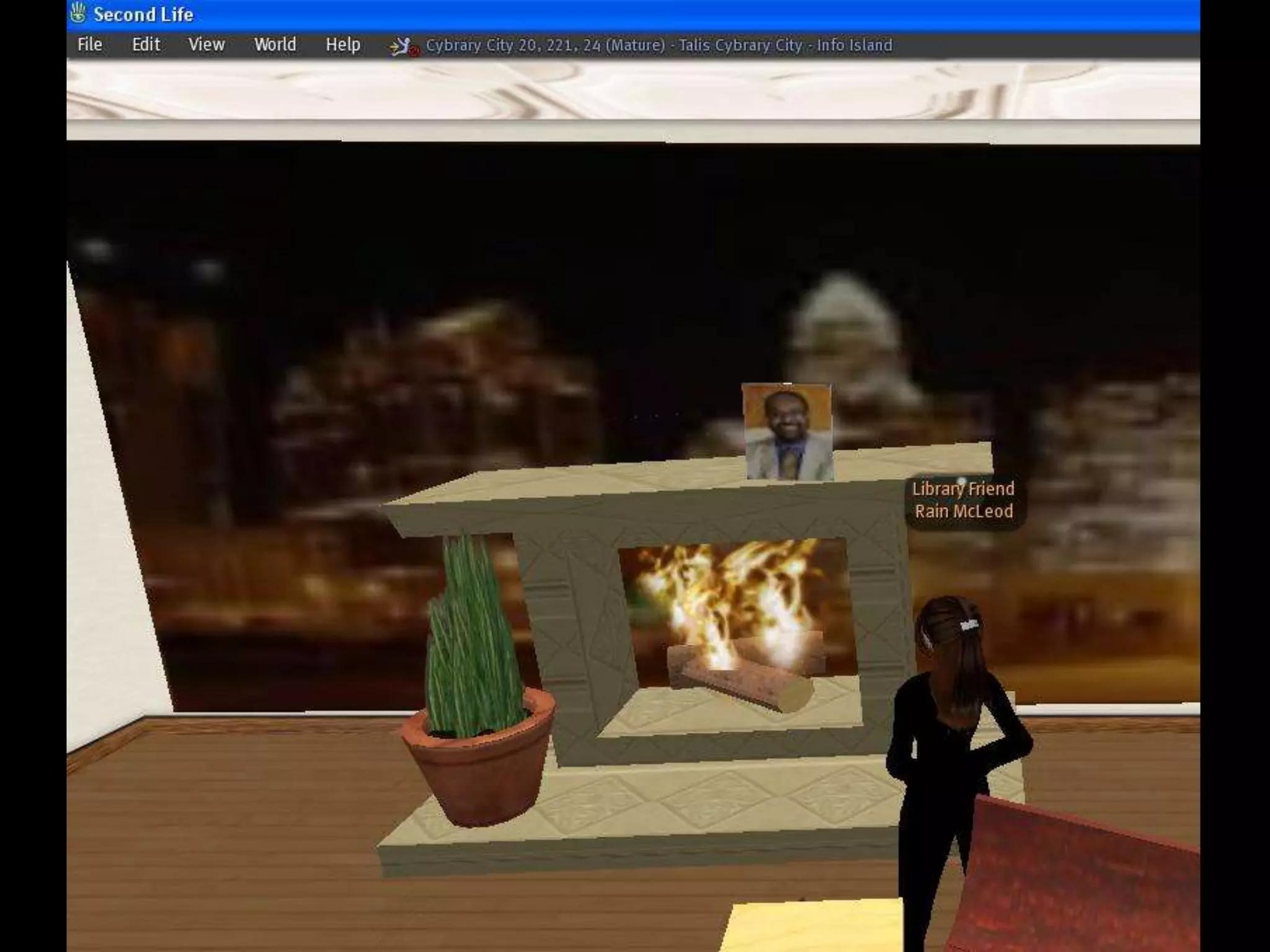This screenshot has width=1270, height=952.
Task: Open the File menu
Action: click(89, 45)
